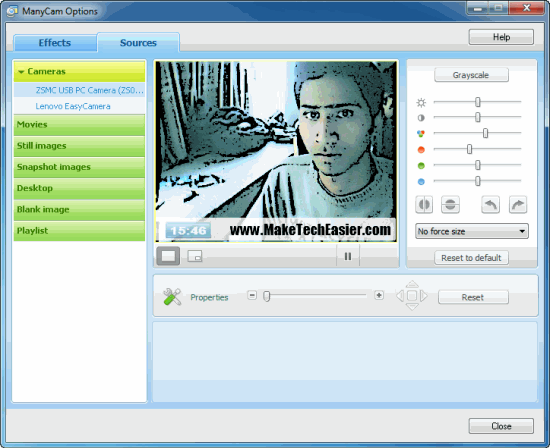Collapse the Cameras section
550x448 pixels.
[79, 72]
